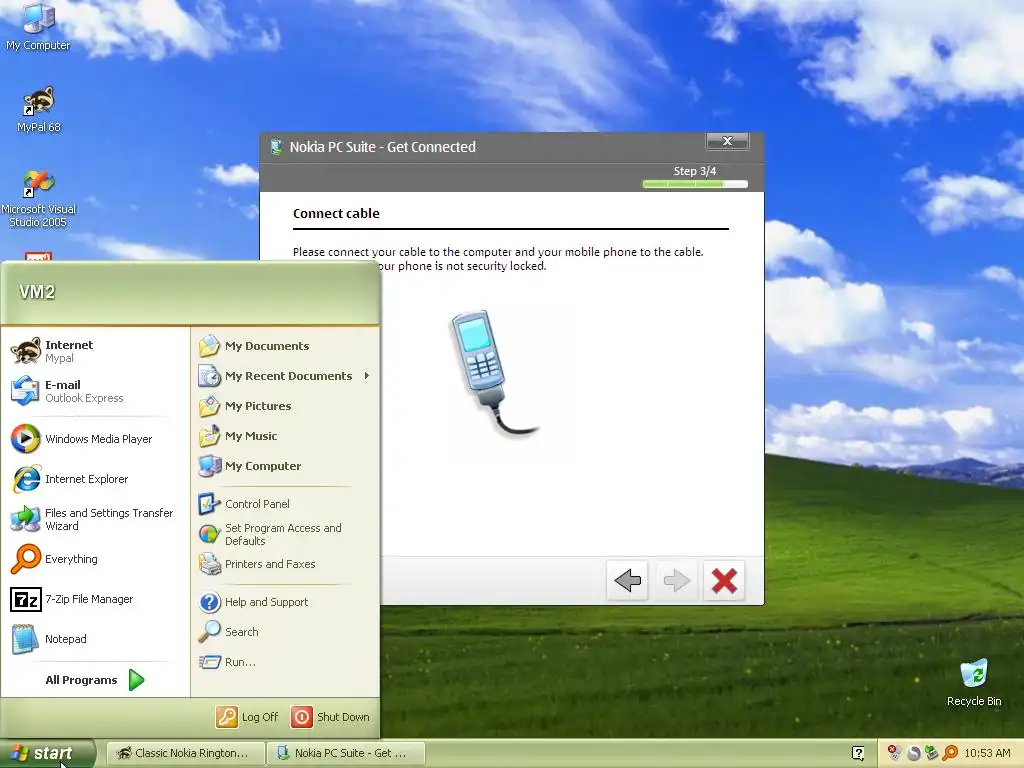Viewport: 1024px width, 768px height.
Task: Click Log Off button
Action: [248, 717]
